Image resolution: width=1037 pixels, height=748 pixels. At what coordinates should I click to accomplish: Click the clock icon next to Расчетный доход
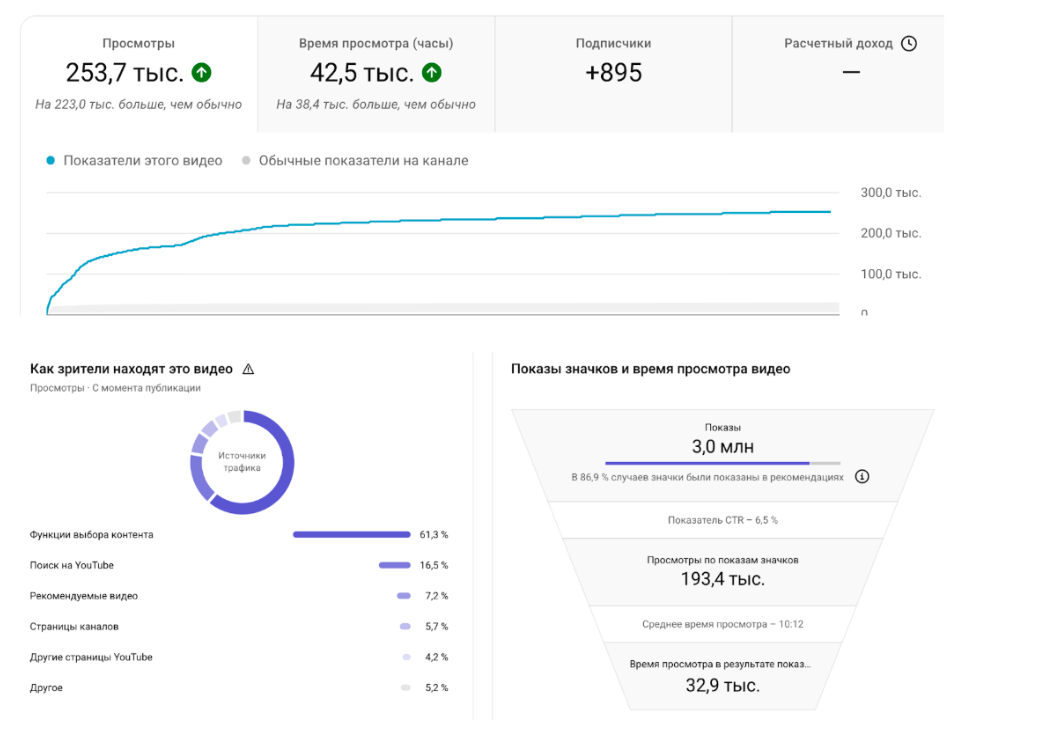click(x=909, y=44)
